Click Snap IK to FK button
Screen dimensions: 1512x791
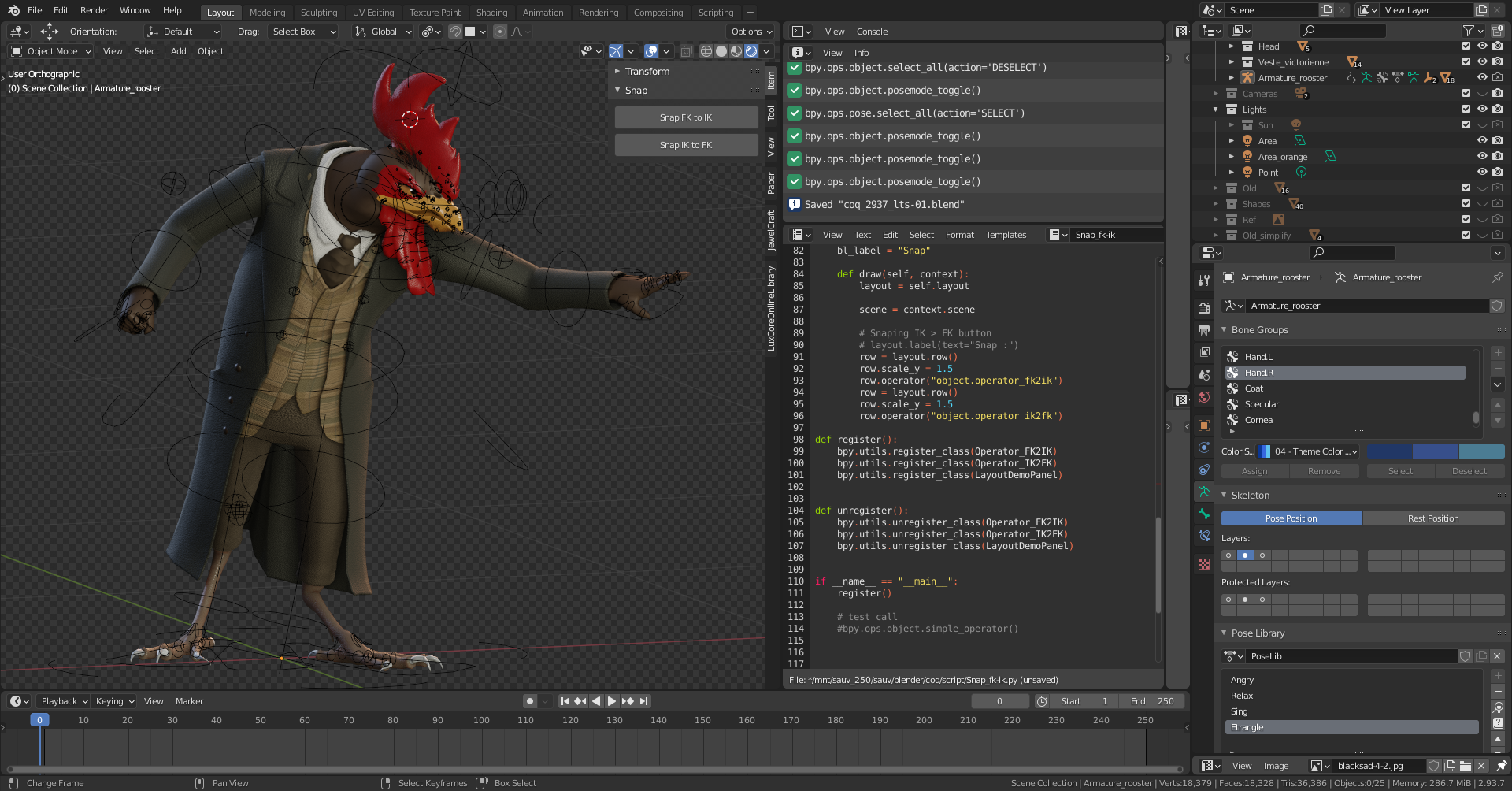pyautogui.click(x=686, y=145)
